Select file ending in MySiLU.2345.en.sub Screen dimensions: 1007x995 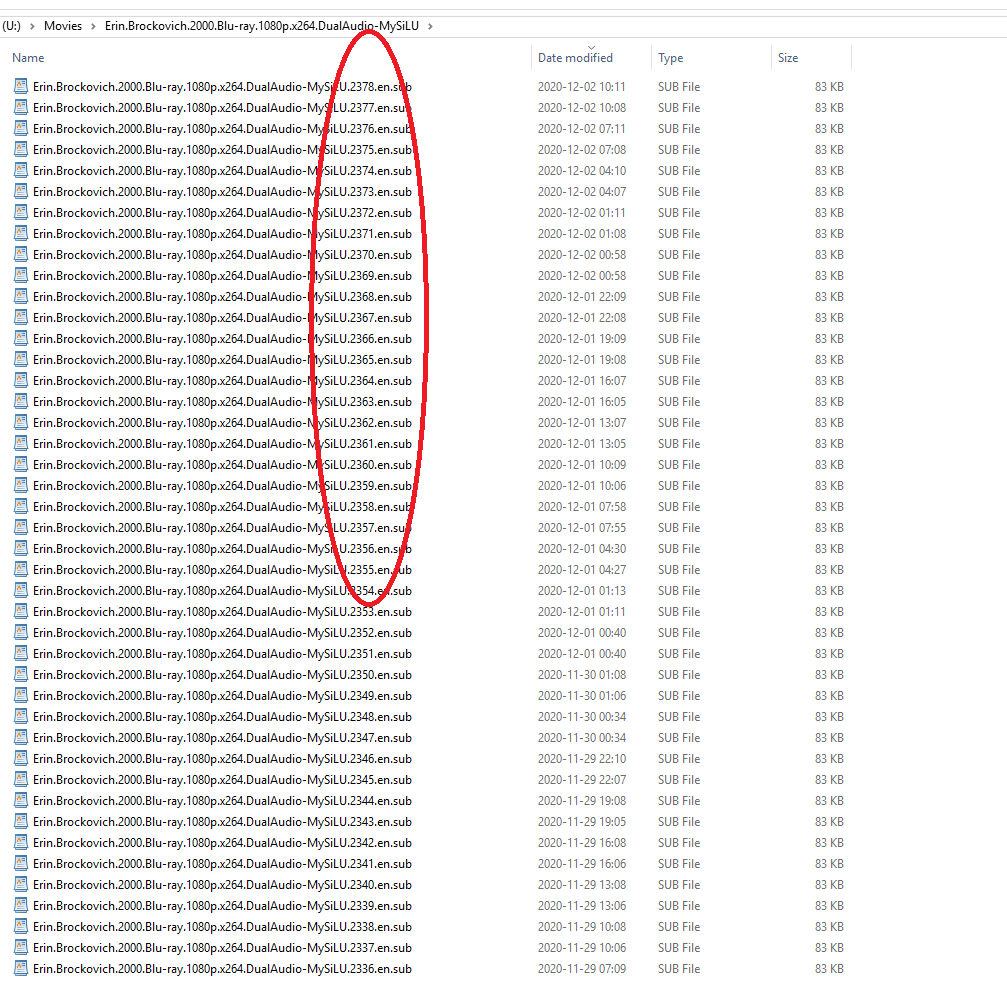[222, 779]
